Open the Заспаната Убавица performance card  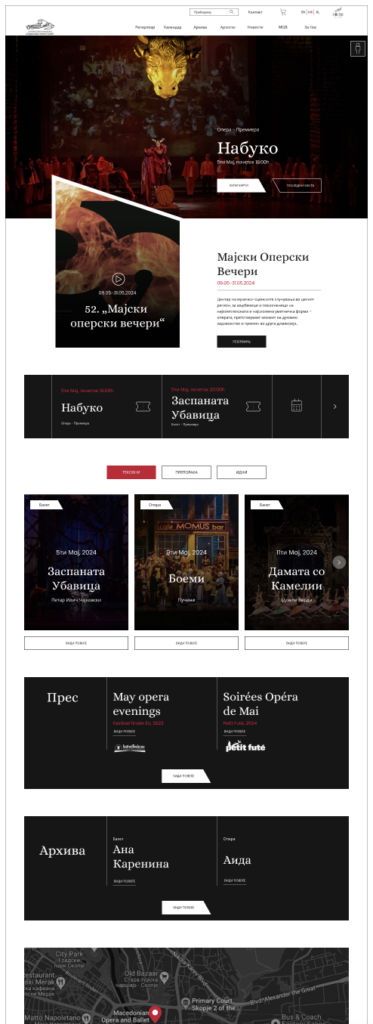(76, 562)
